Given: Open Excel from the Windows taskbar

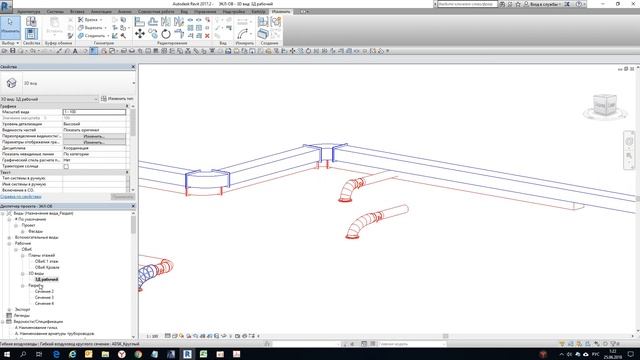Looking at the screenshot, I should click(x=203, y=354).
